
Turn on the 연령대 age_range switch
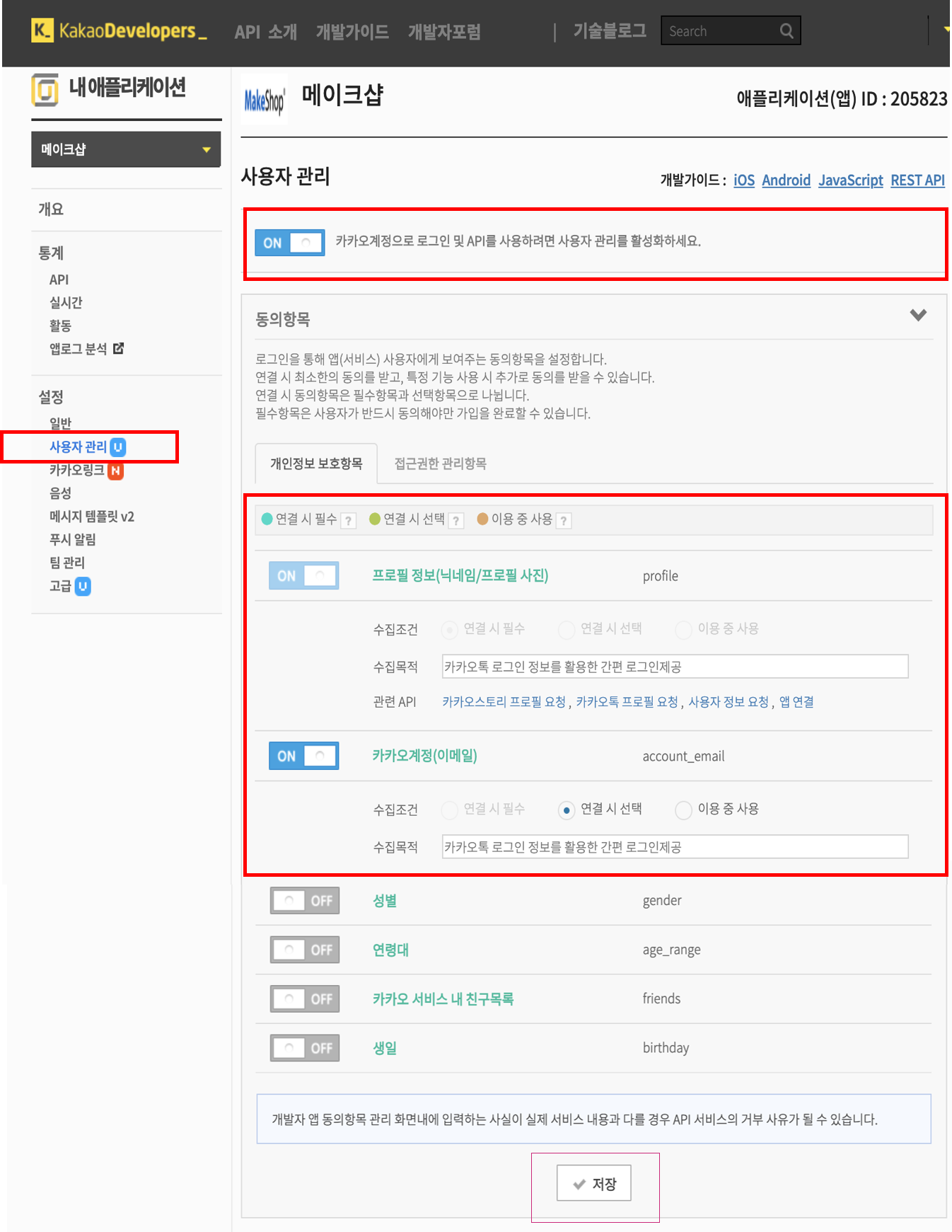click(305, 950)
